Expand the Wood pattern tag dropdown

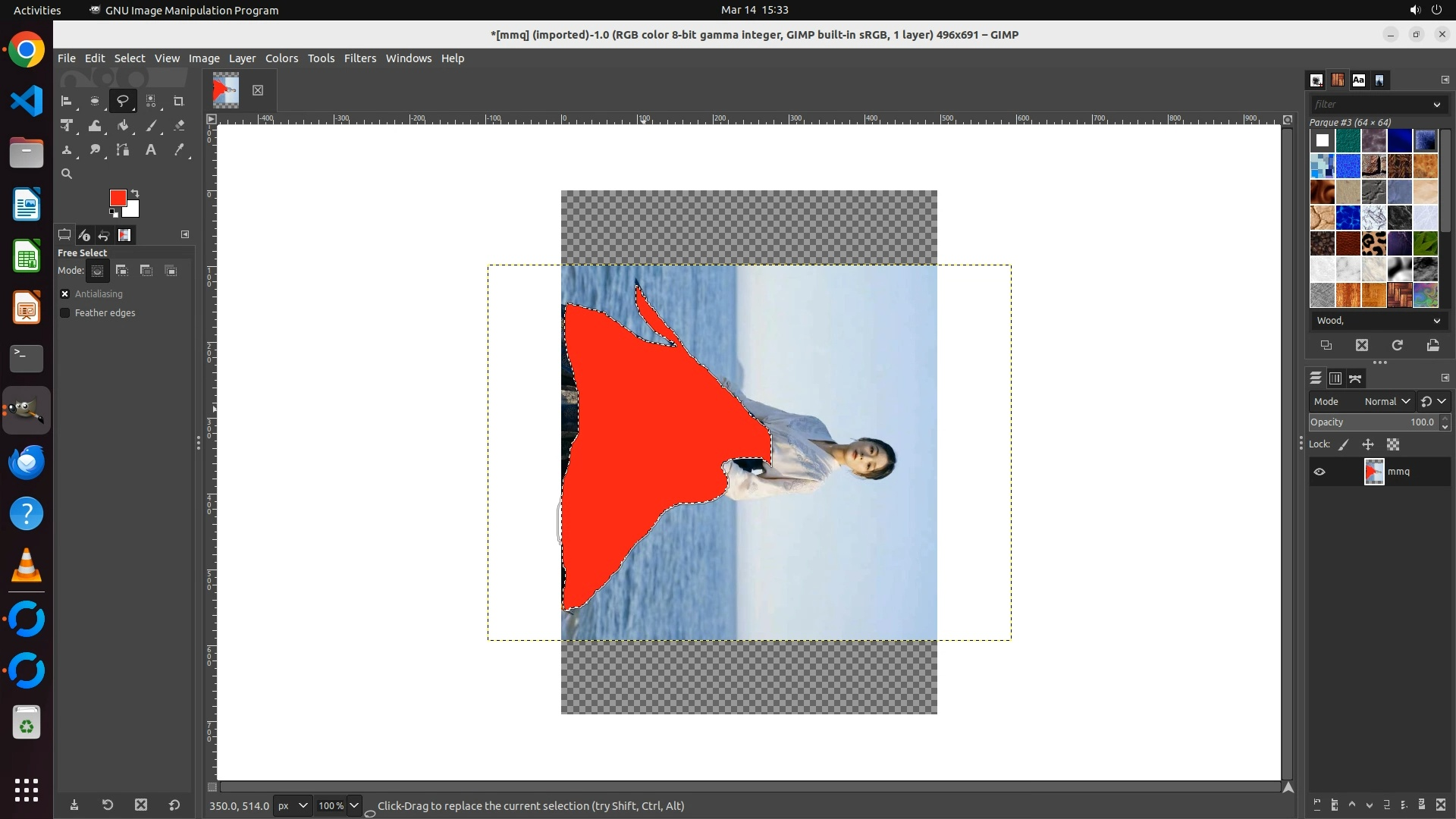[1436, 321]
